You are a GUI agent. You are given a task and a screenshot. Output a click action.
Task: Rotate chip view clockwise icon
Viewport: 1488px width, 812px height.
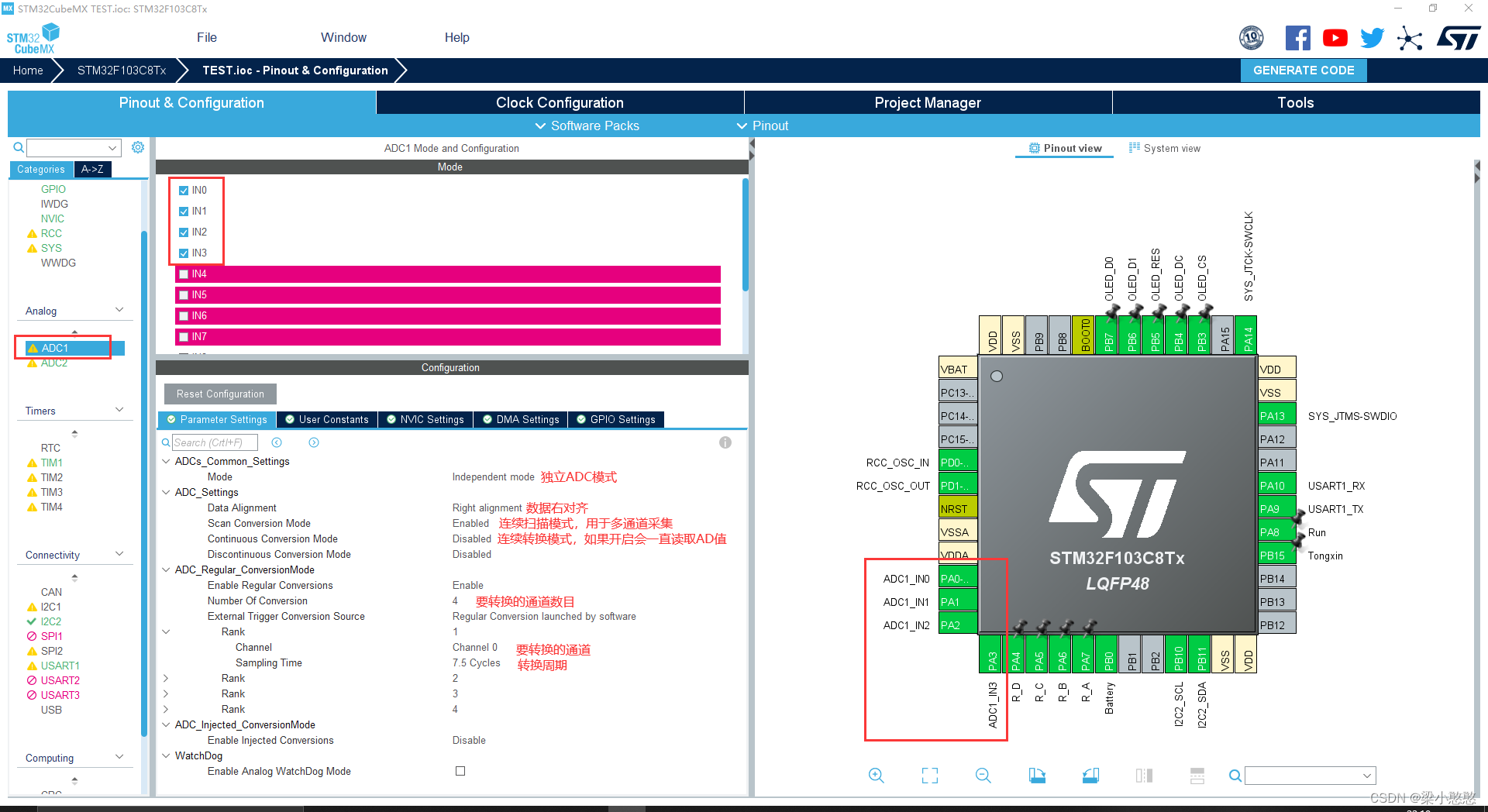point(1037,776)
